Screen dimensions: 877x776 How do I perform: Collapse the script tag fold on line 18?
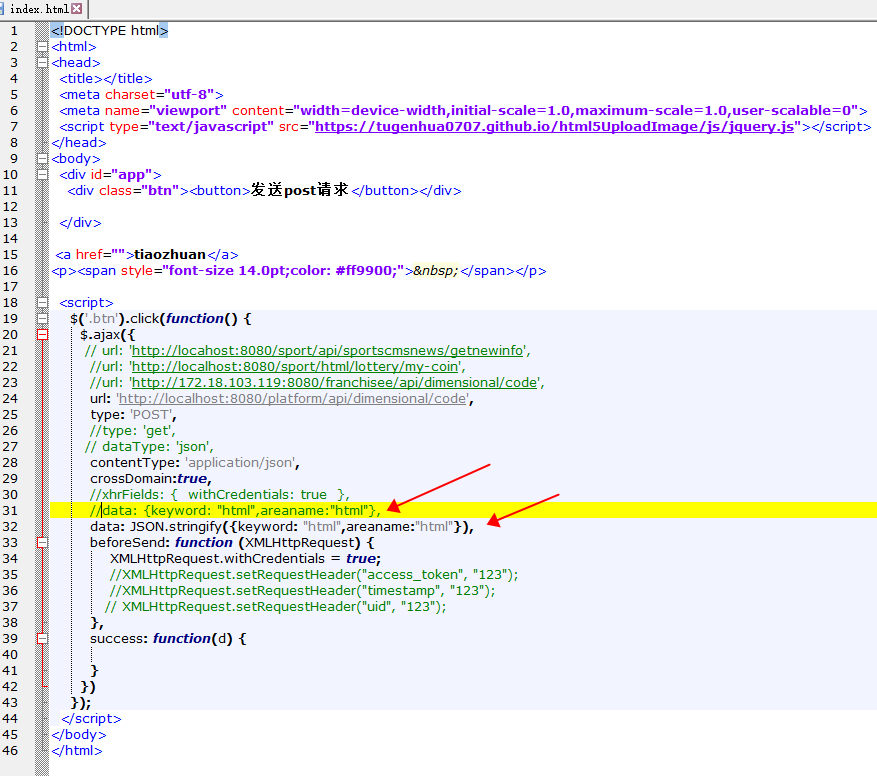(x=42, y=303)
